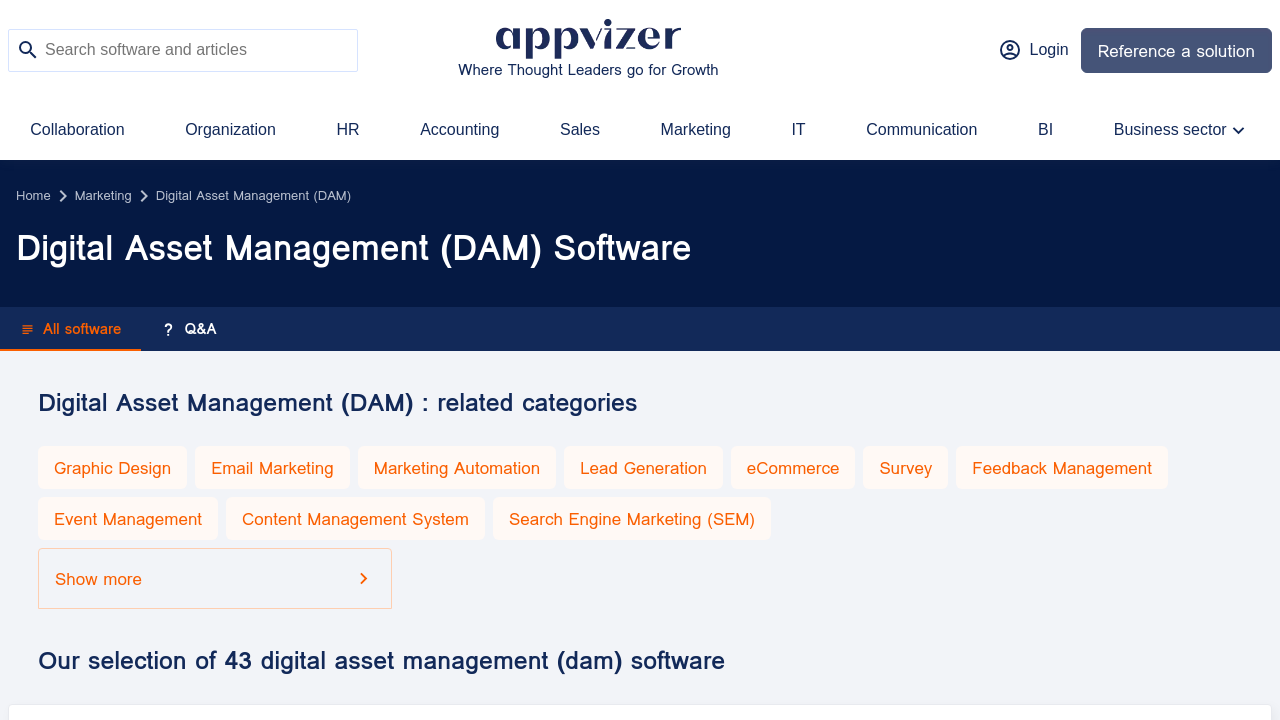Click the user account icon beside Login
Screen dimensions: 1280x720
point(1010,50)
